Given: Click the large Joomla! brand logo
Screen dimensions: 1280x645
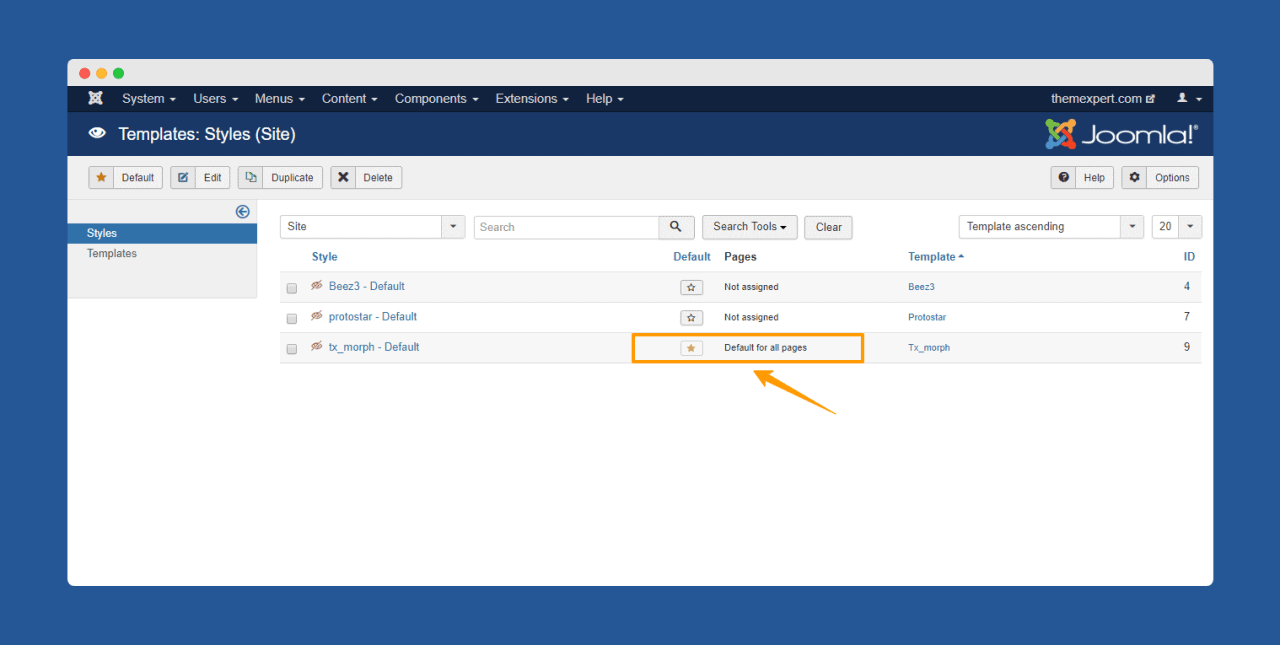Looking at the screenshot, I should (1121, 134).
